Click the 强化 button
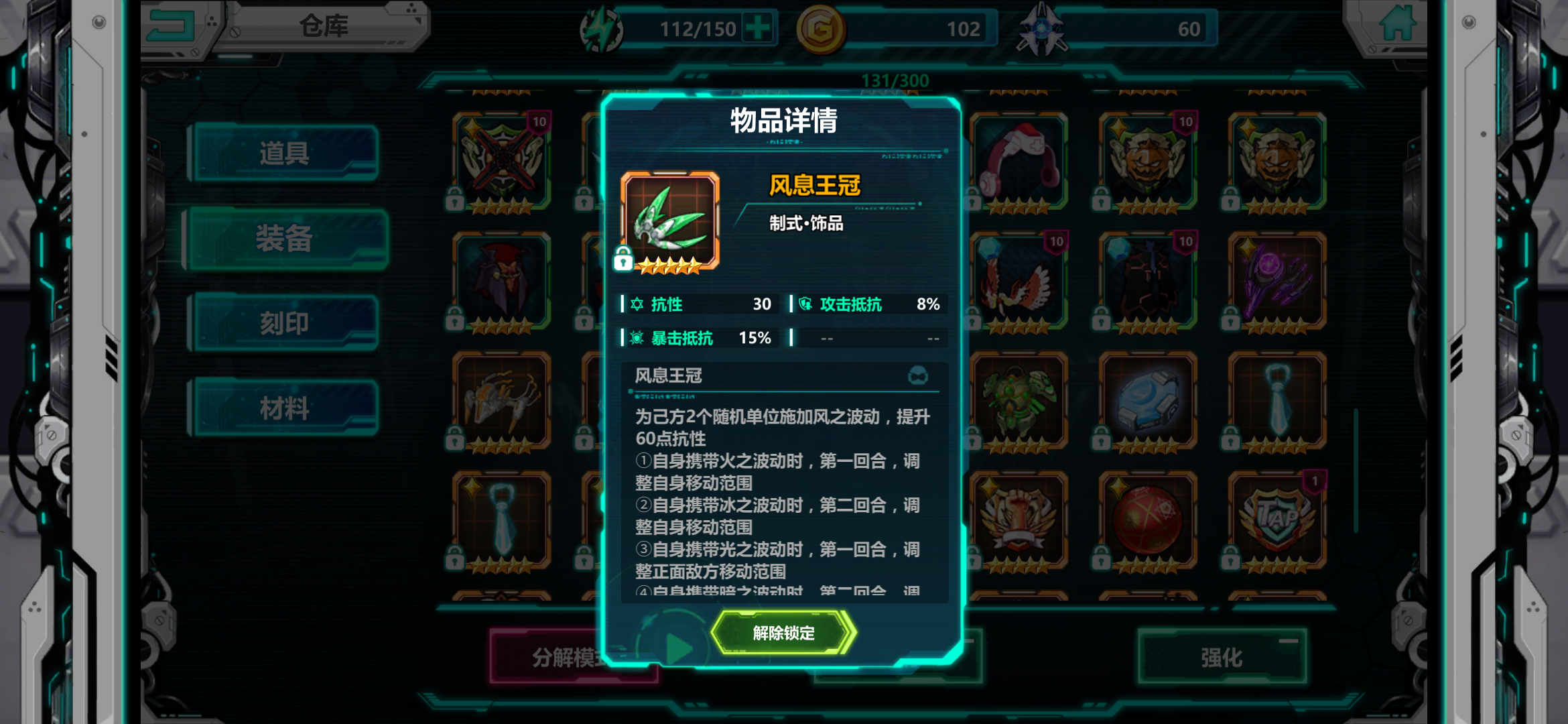The height and width of the screenshot is (724, 1568). point(1222,657)
